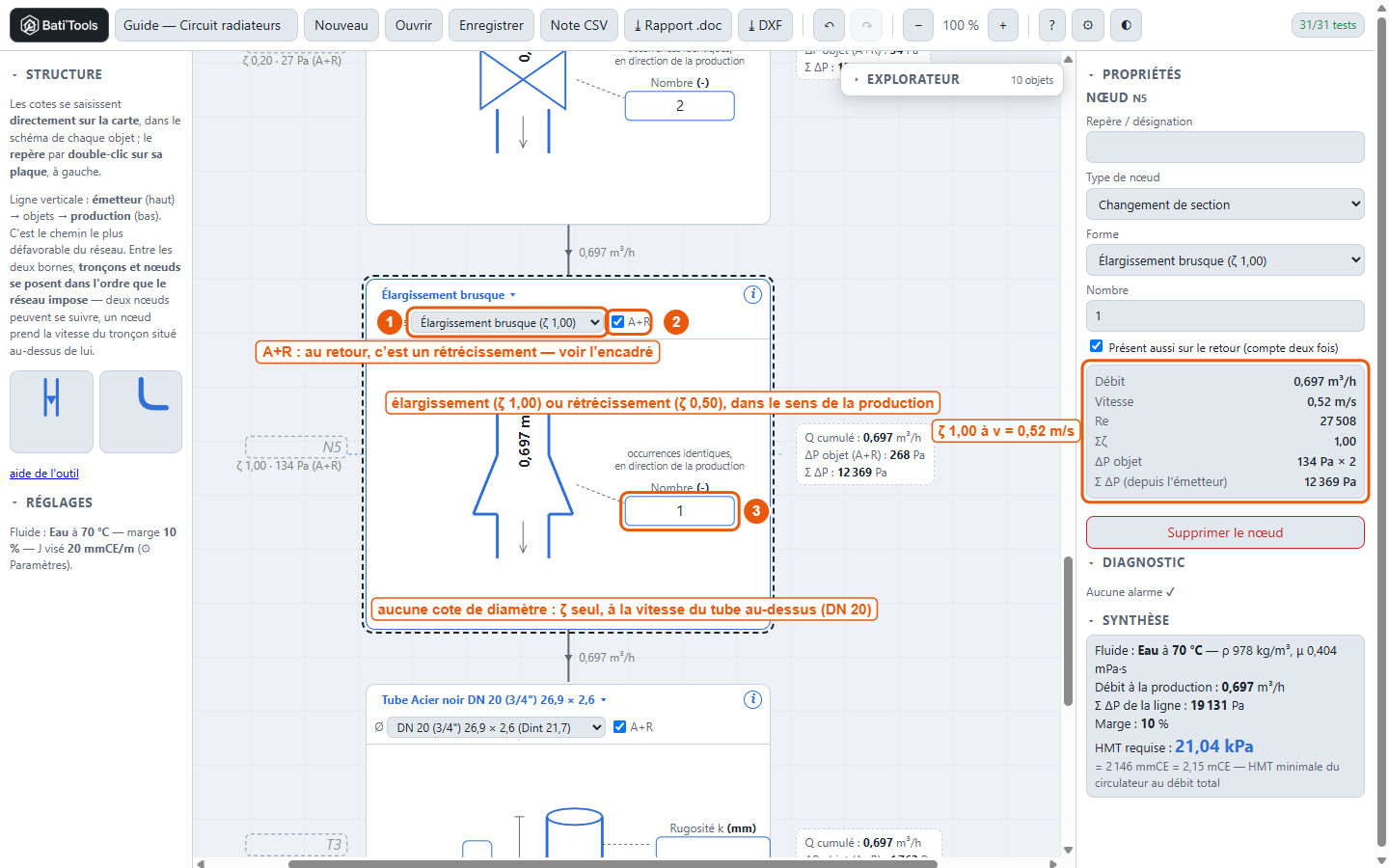Open info icon on Élargissement brusque card
The image size is (1389, 868).
752,294
